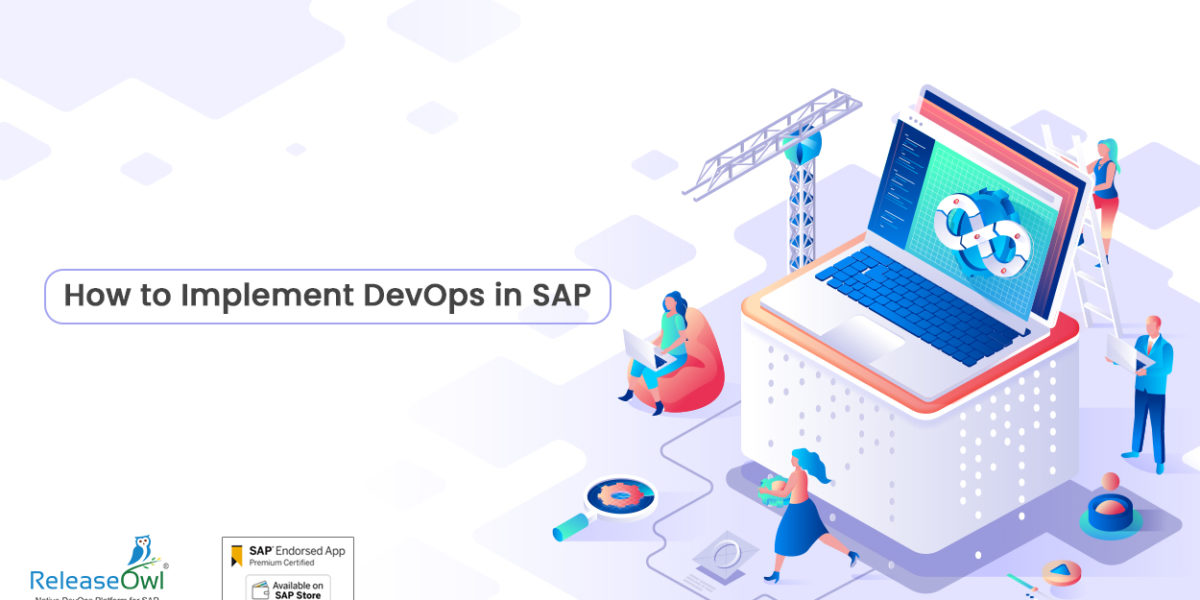The width and height of the screenshot is (1200, 600).
Task: Expand the title banner How to Implement DevOps in SAP
Action: [x=330, y=295]
